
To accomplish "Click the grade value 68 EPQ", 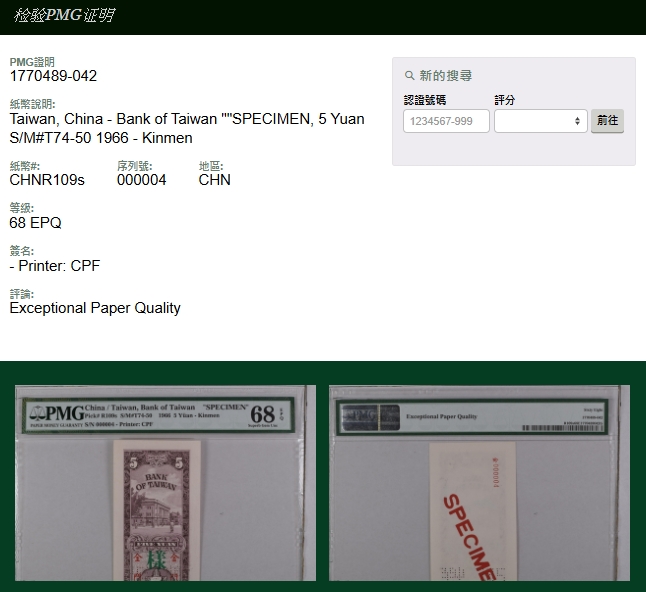I will (x=35, y=223).
